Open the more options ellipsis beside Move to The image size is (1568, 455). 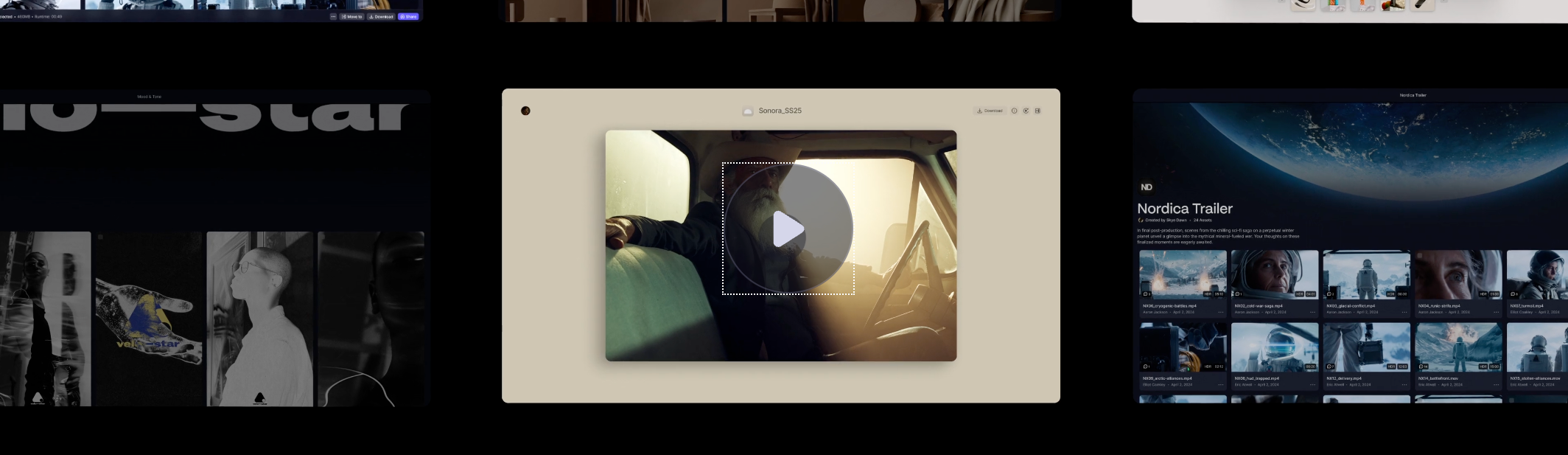(333, 16)
